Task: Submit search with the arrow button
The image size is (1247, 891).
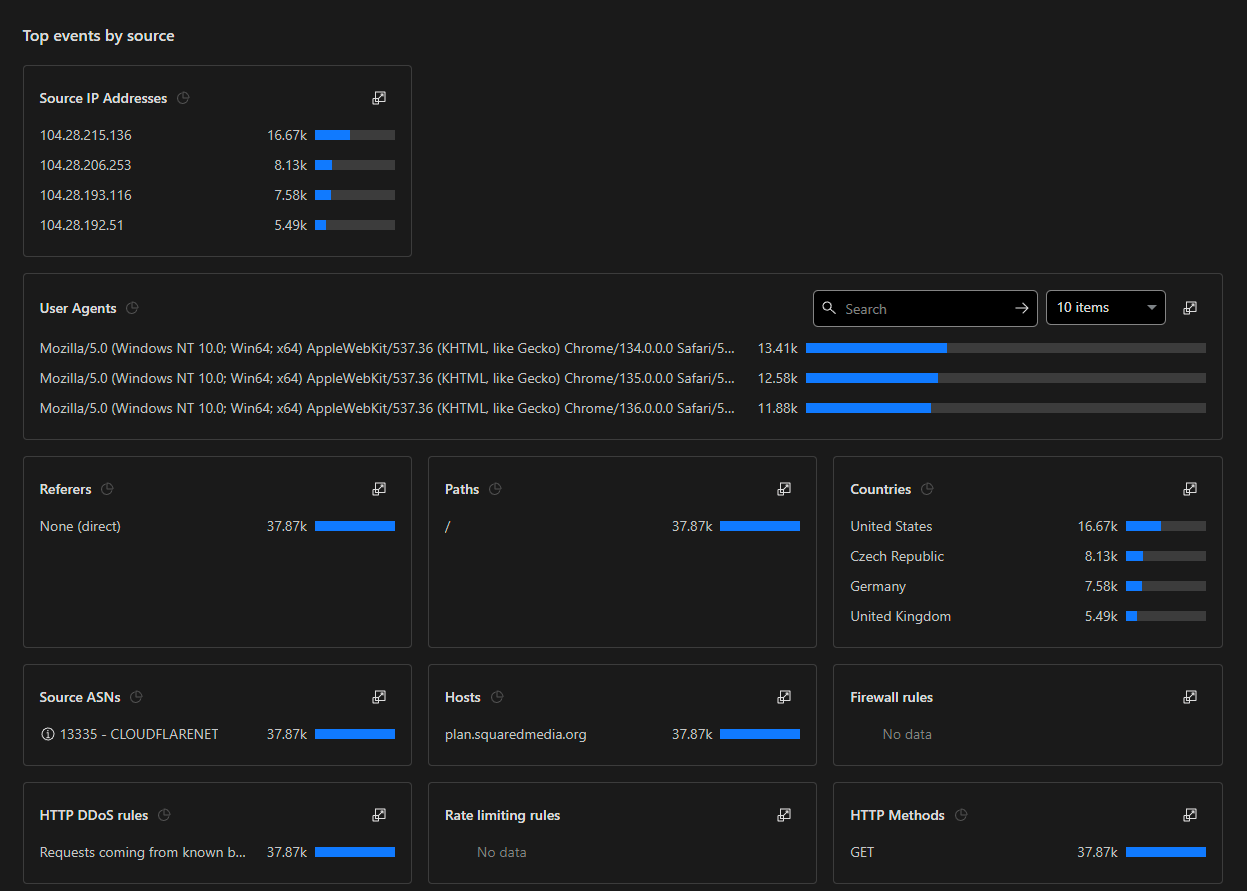Action: coord(1021,308)
